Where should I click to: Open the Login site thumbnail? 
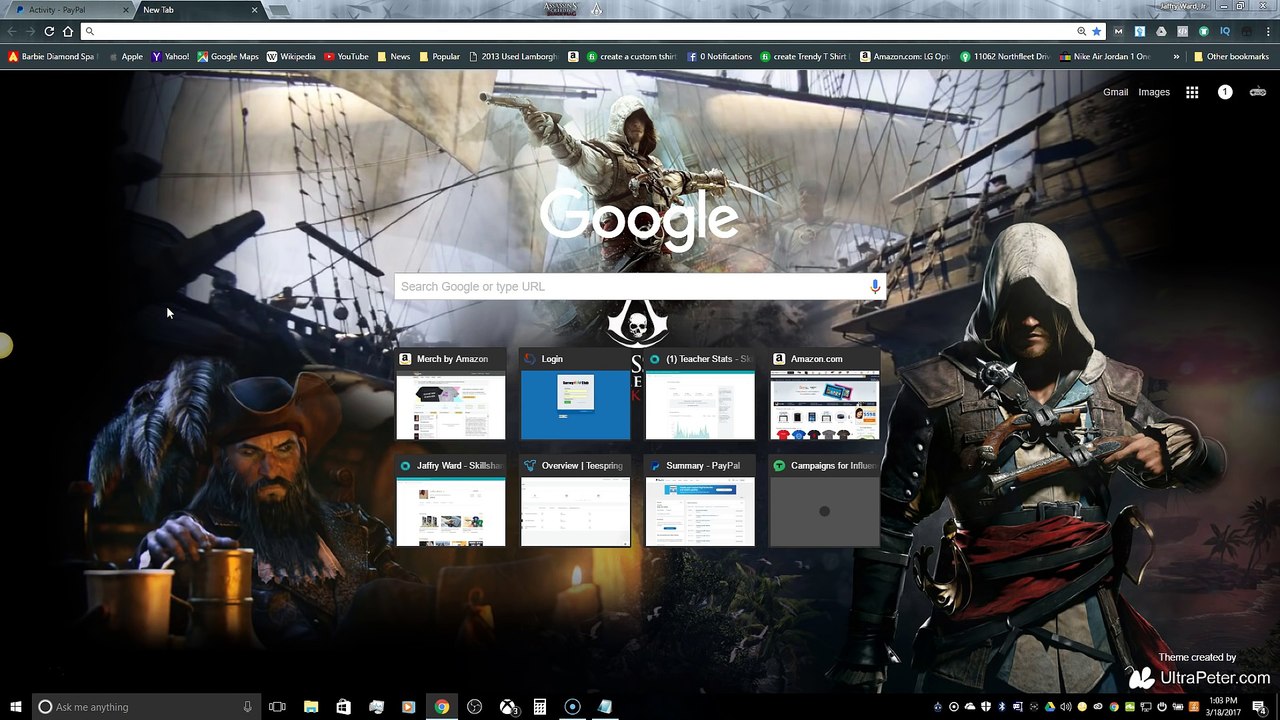576,394
